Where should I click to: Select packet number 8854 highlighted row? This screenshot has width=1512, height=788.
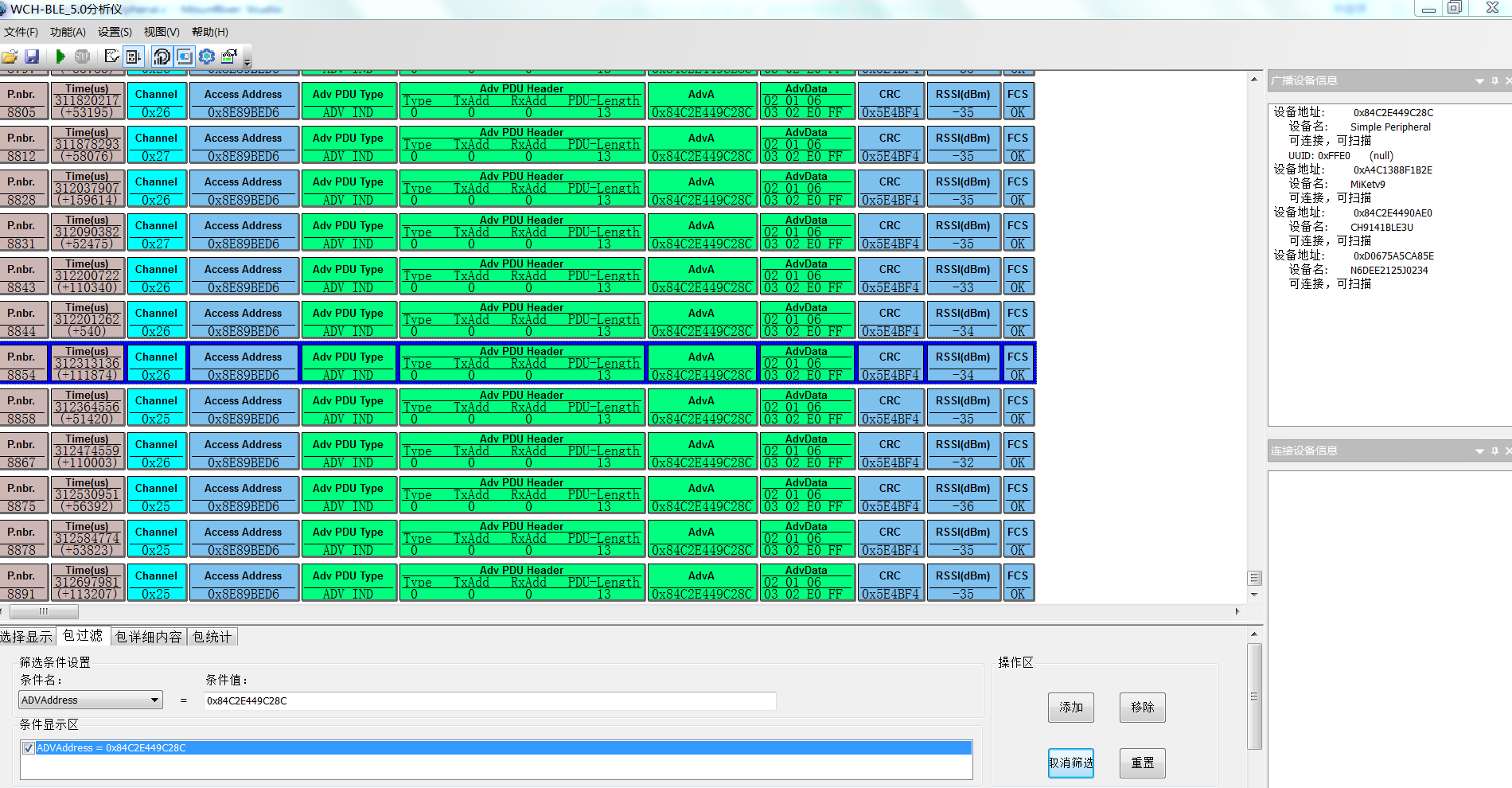point(517,364)
